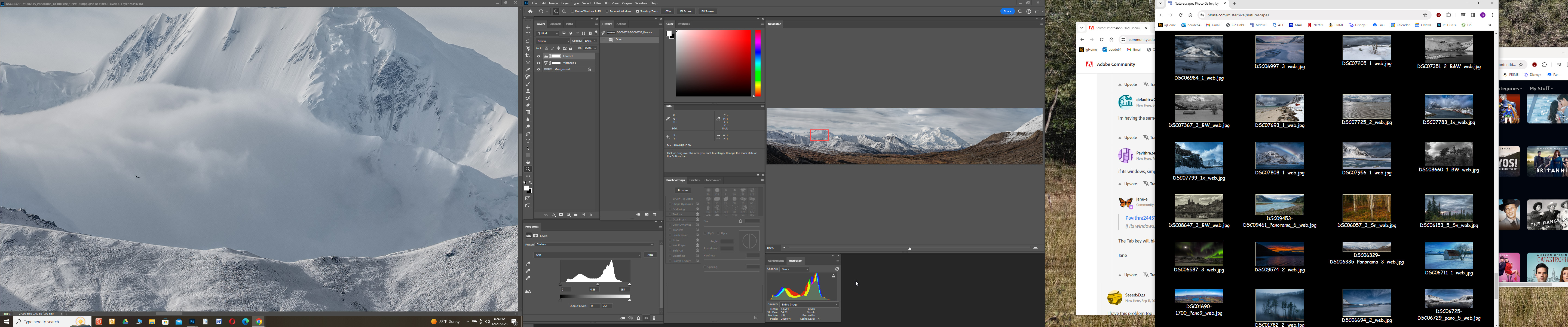
Task: Open the layer Kind filter dropdown
Action: [x=547, y=34]
